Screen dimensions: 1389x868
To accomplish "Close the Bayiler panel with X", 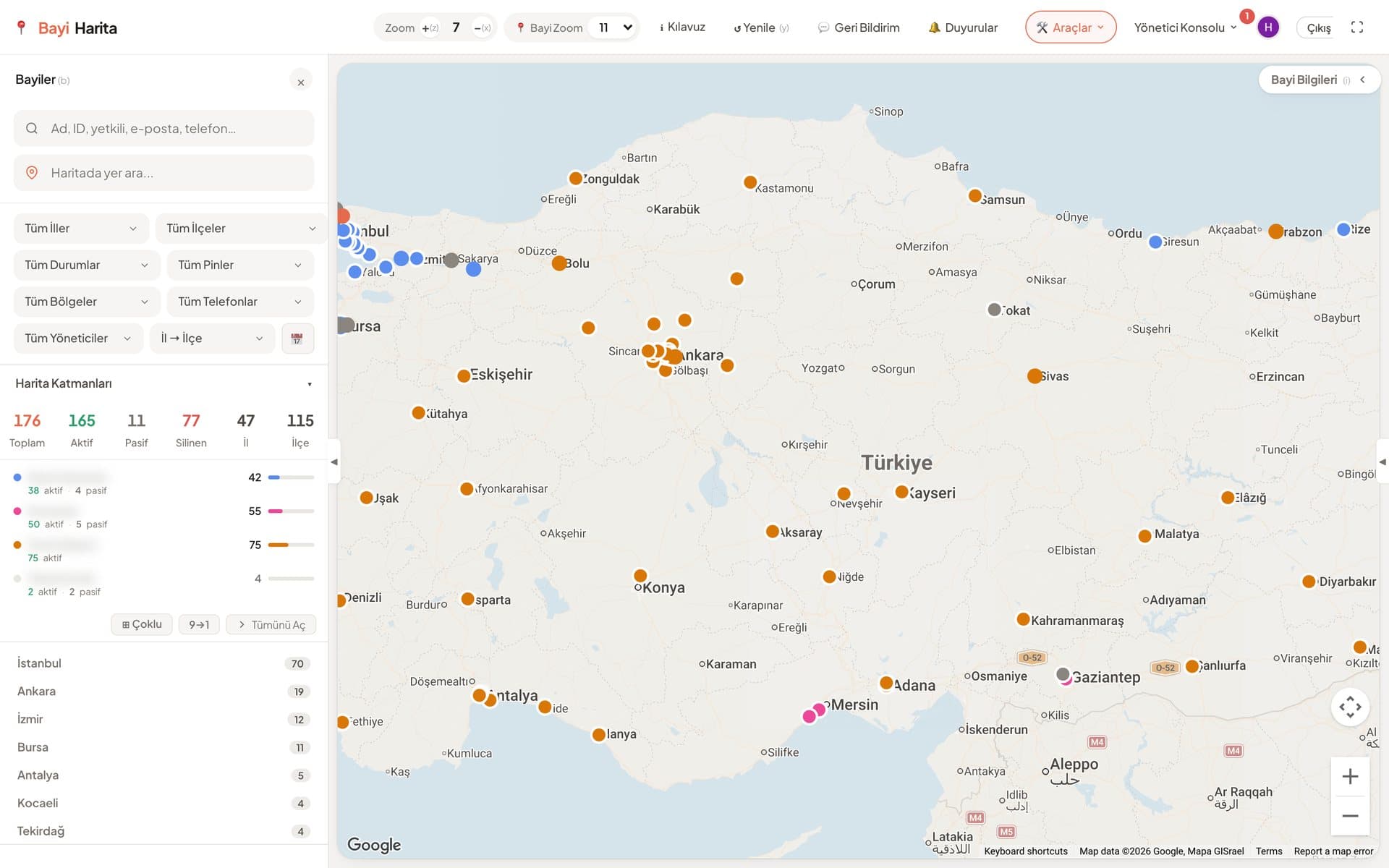I will (x=301, y=82).
